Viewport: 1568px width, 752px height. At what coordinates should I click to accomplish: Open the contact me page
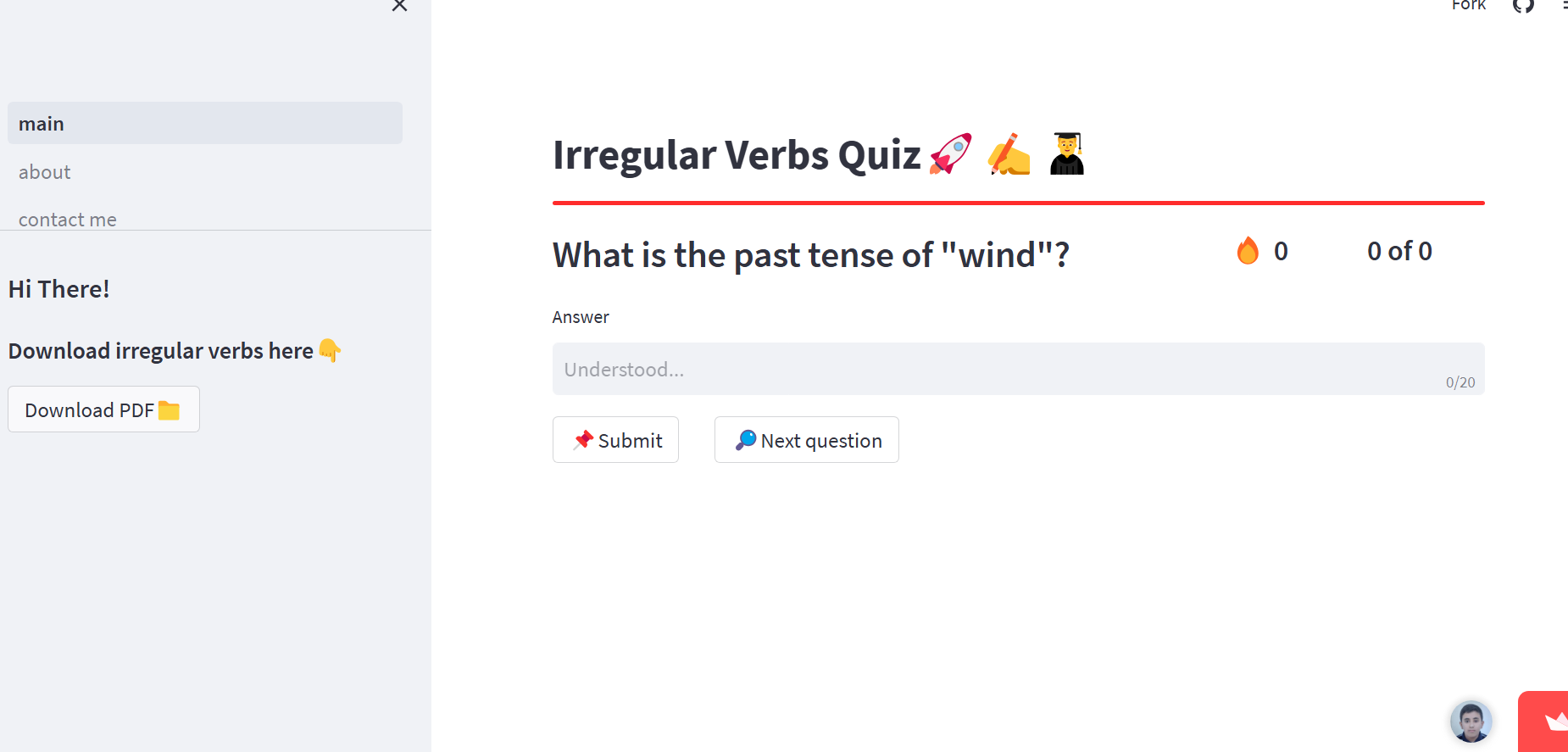click(x=68, y=220)
